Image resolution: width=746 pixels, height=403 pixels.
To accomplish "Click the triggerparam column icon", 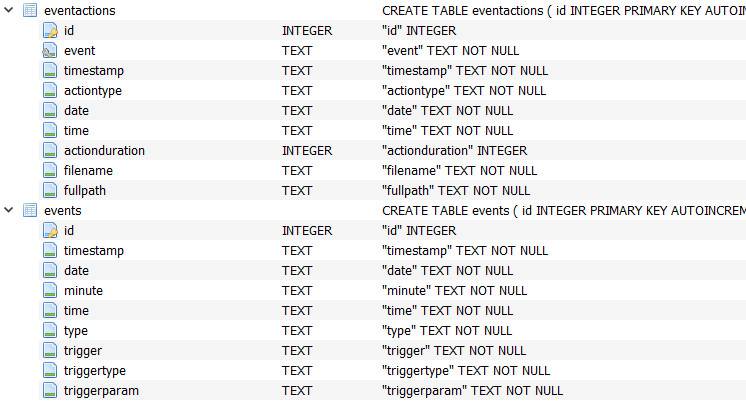I will coord(51,390).
